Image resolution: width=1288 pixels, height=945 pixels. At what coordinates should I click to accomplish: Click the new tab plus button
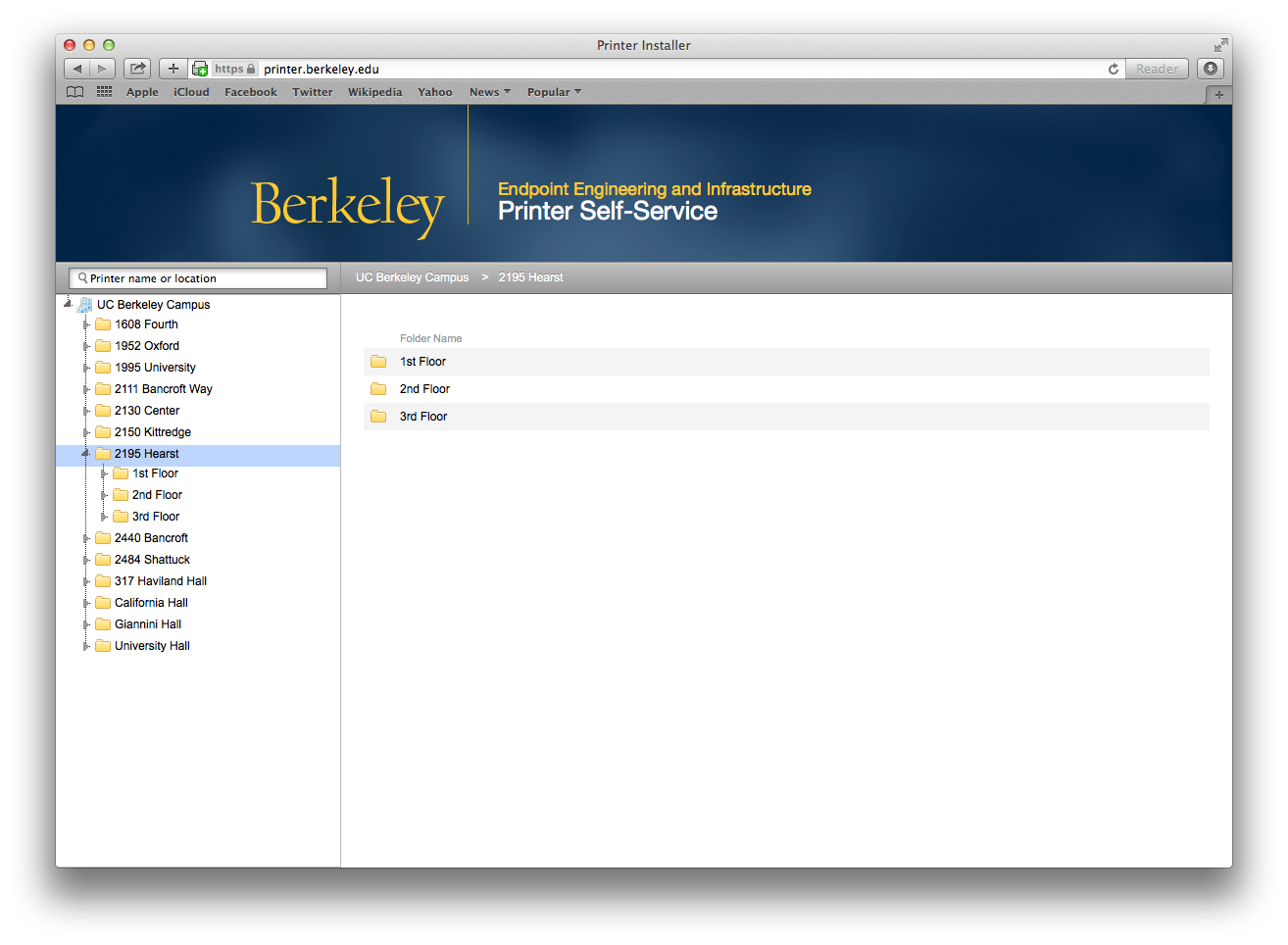click(x=1218, y=94)
